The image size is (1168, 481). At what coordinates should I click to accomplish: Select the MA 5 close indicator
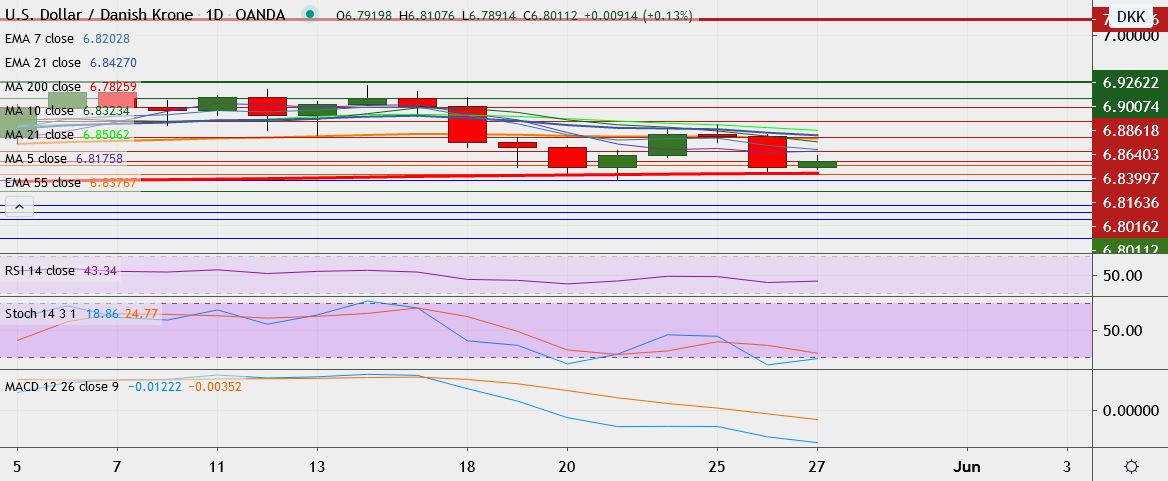(36, 159)
